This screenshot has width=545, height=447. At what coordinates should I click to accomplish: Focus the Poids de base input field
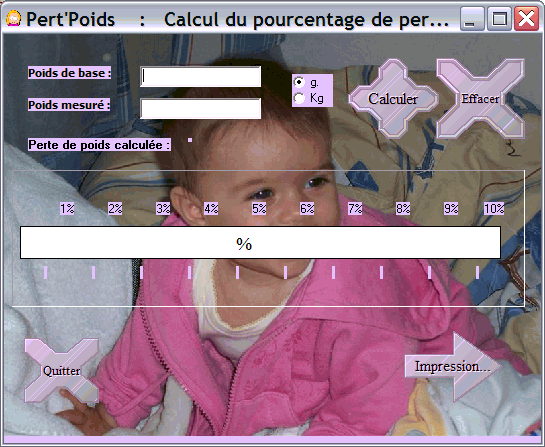[201, 77]
